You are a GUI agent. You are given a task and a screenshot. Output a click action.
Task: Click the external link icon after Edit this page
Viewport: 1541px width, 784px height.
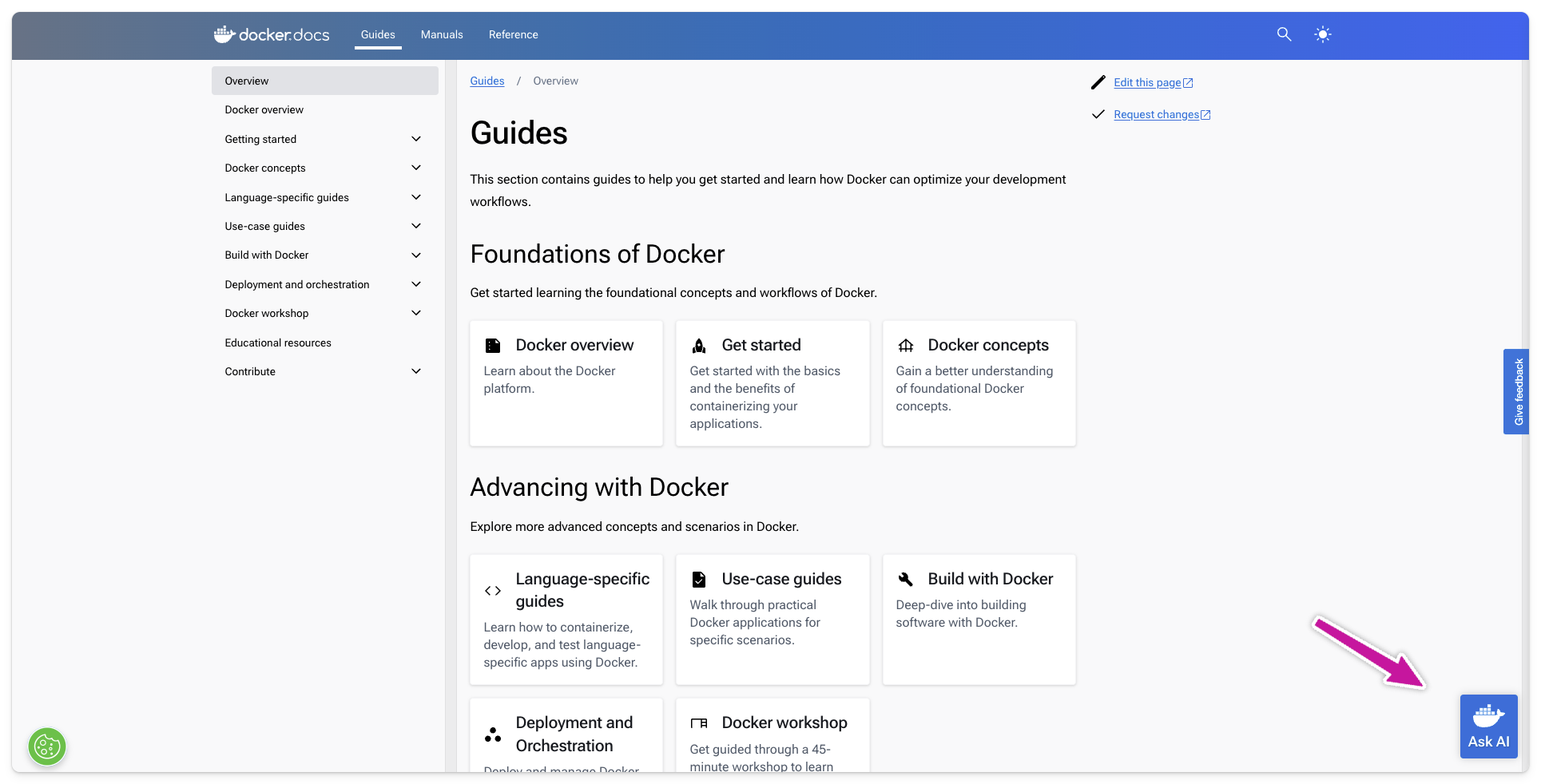click(x=1188, y=83)
